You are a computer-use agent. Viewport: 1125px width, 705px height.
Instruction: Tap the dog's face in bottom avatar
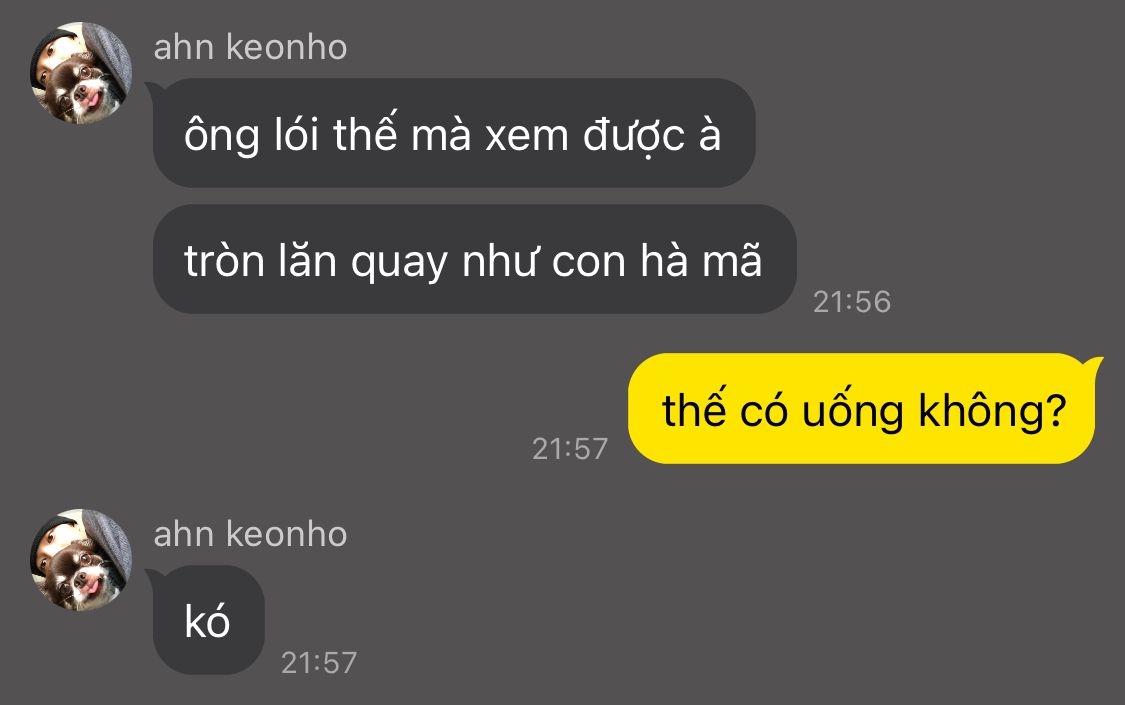(85, 573)
